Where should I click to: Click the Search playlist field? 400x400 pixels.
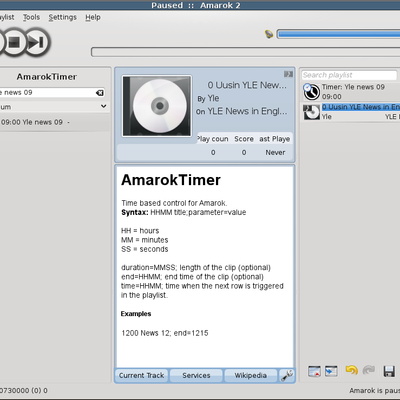349,75
